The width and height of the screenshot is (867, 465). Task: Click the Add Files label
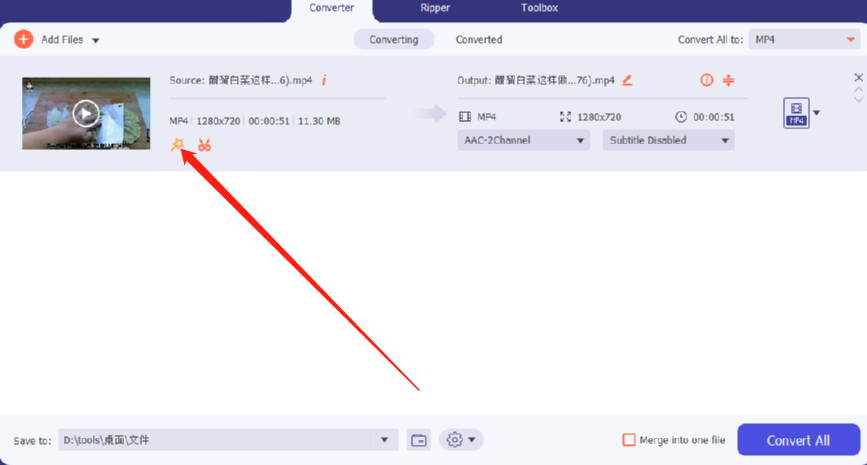(x=62, y=40)
